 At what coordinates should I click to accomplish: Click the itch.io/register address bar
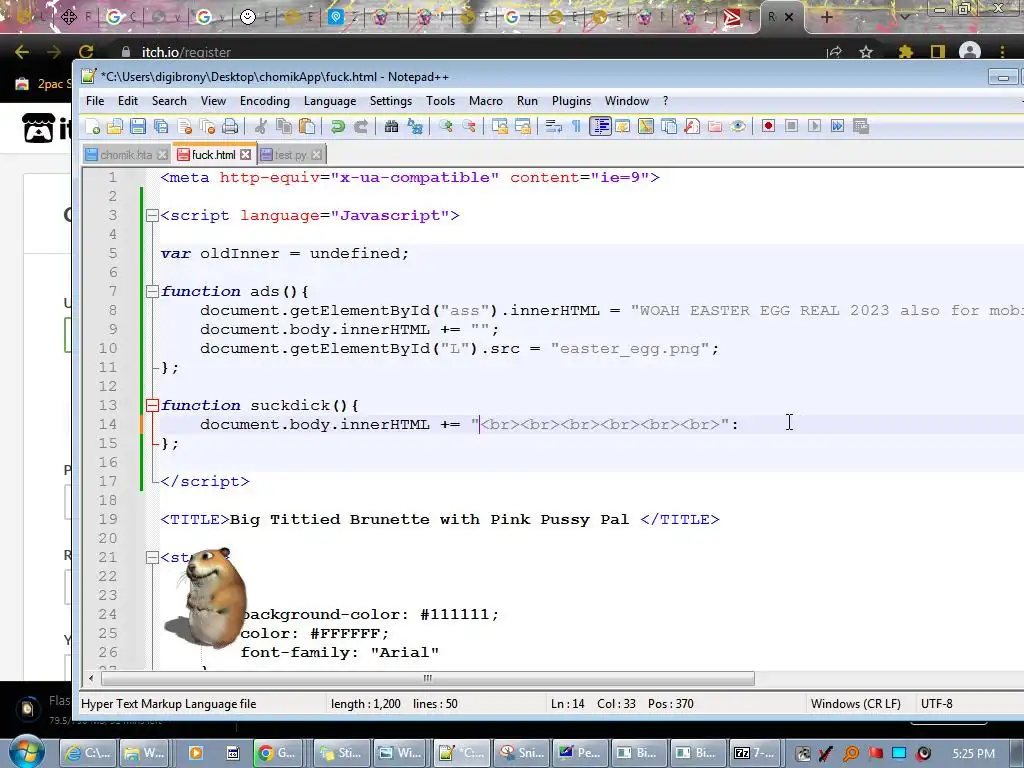(x=187, y=52)
